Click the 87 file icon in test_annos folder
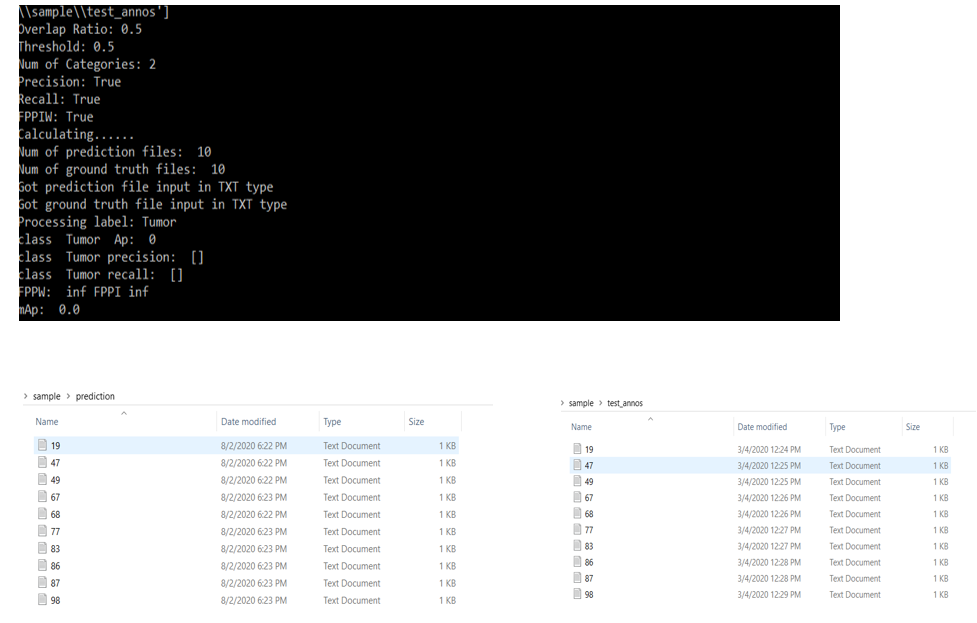 577,578
